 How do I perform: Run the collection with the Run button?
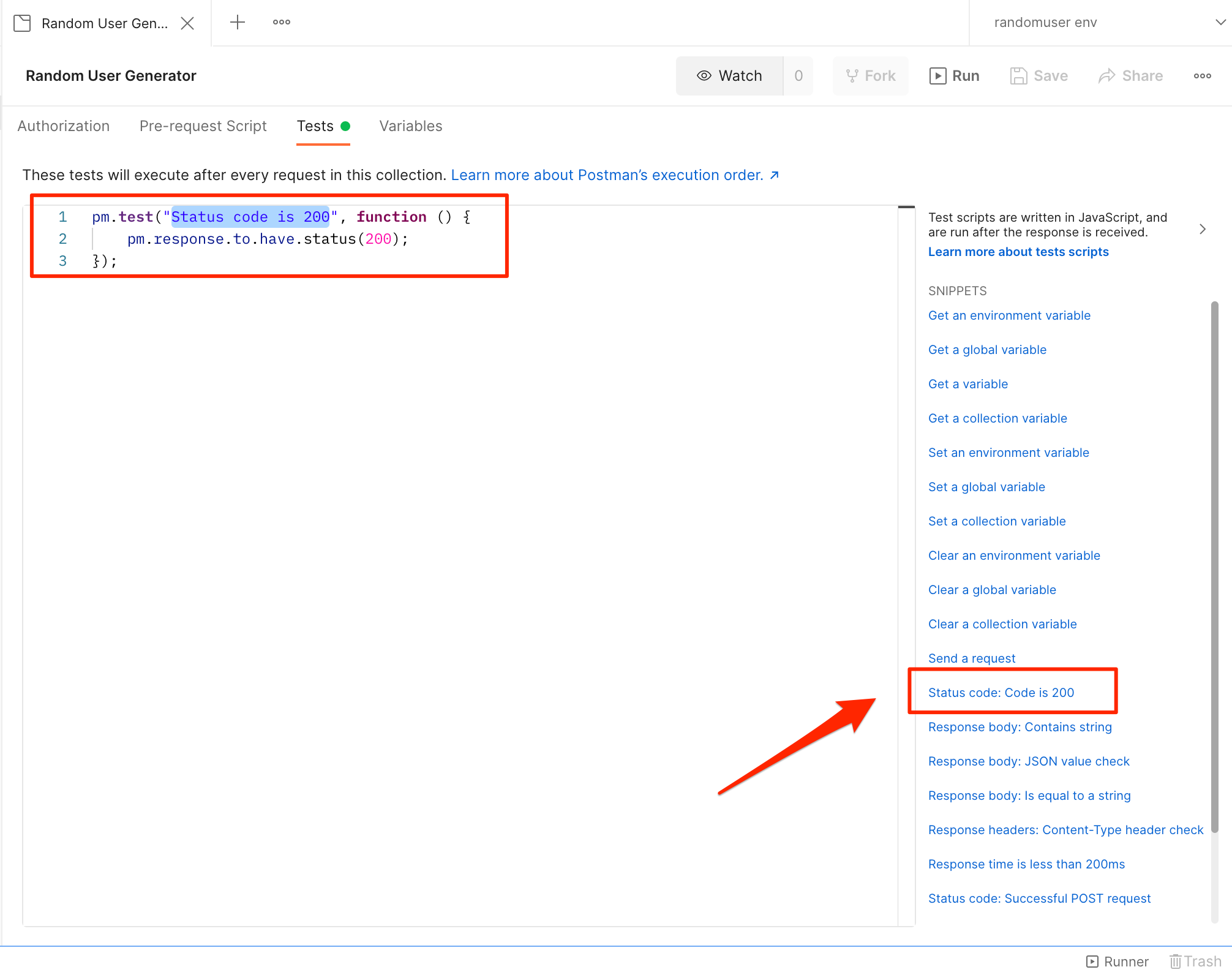tap(954, 76)
